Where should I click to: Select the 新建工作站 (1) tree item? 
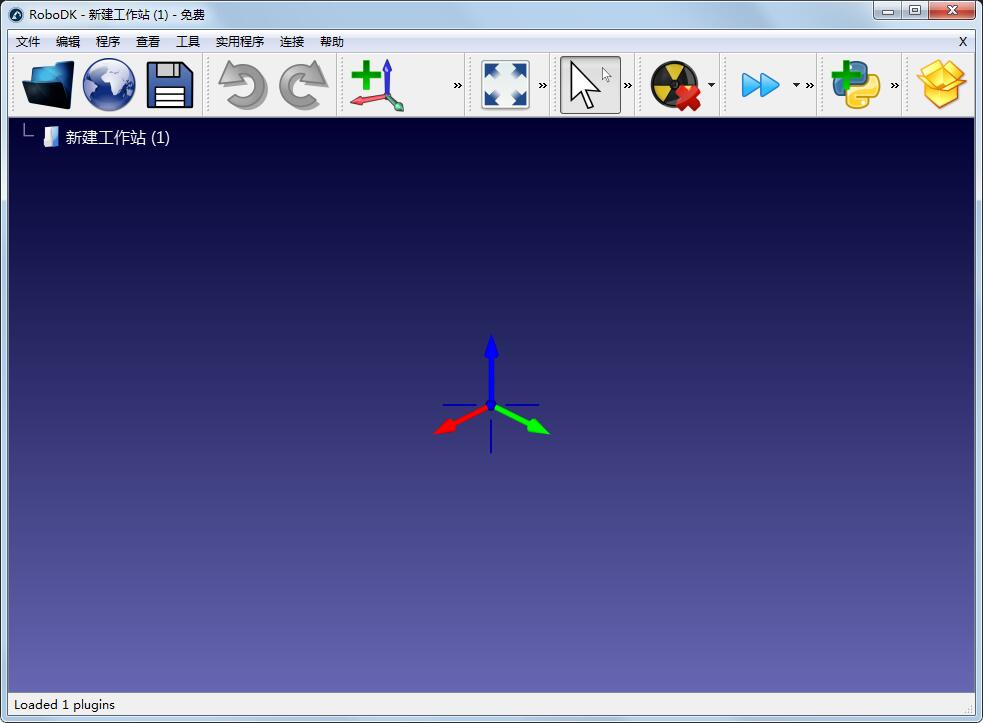pos(117,138)
